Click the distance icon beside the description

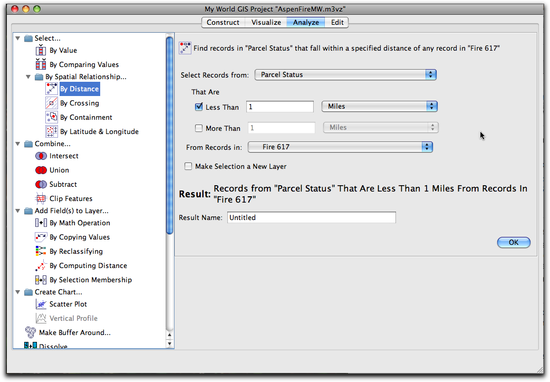point(185,48)
